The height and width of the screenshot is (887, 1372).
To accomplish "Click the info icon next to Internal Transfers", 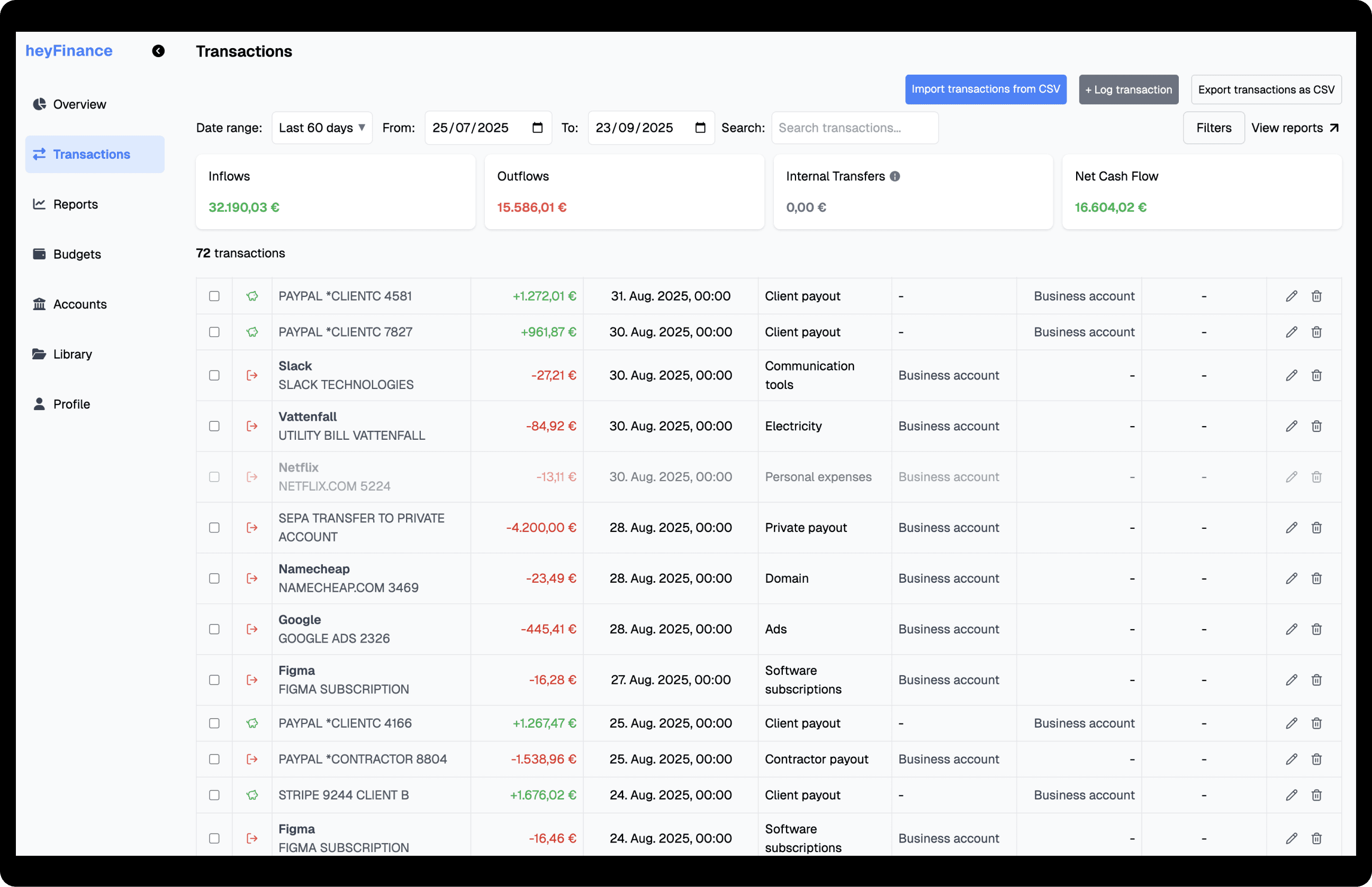I will 895,176.
